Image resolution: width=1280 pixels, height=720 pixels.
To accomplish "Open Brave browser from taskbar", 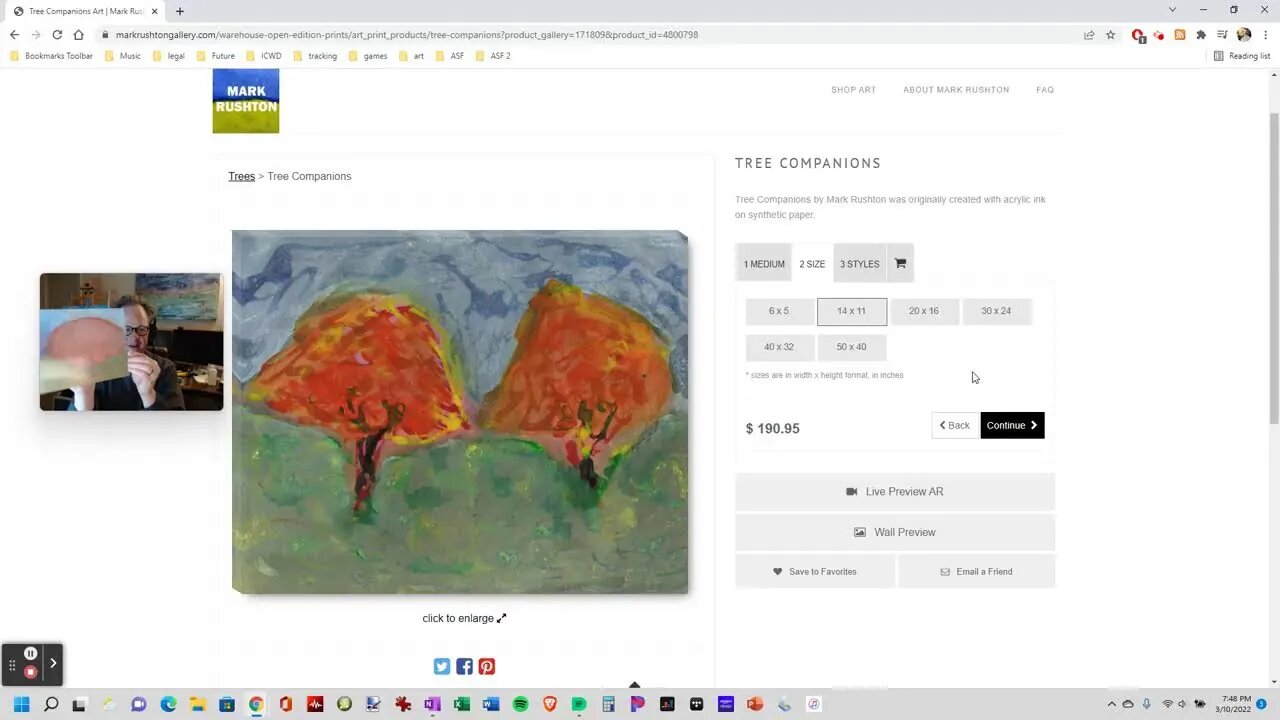I will [549, 704].
